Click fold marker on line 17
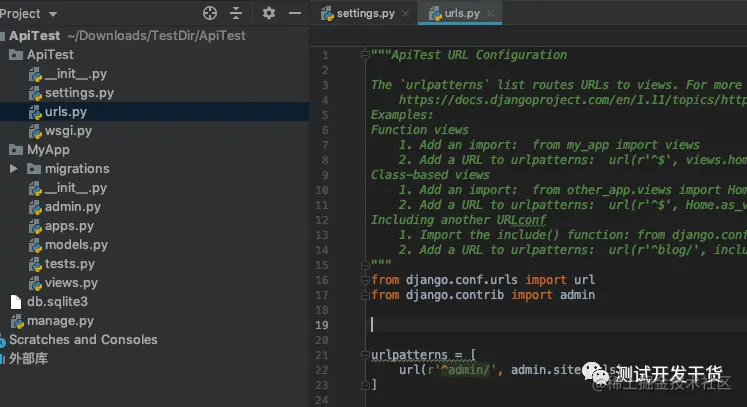The width and height of the screenshot is (747, 407). coord(365,295)
